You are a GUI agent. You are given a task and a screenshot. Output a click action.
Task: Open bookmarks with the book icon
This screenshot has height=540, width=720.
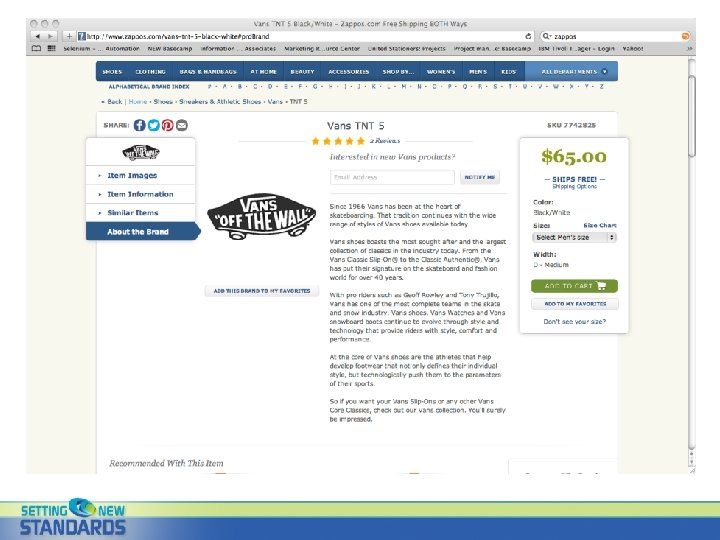click(x=36, y=48)
